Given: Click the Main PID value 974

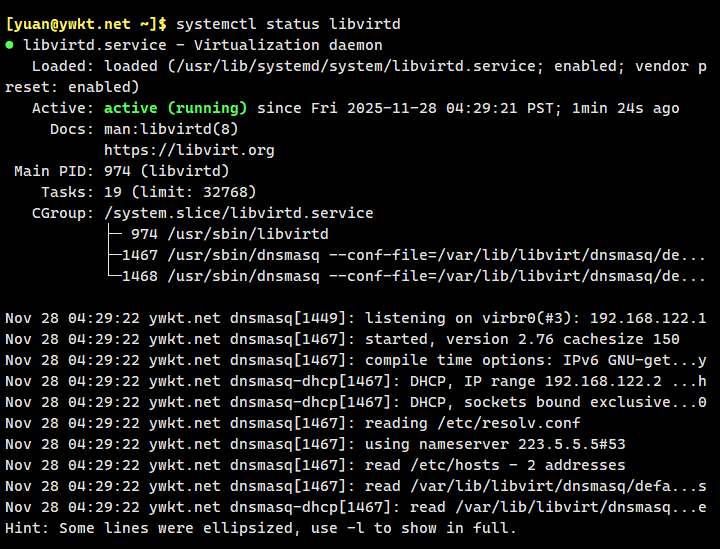Looking at the screenshot, I should point(117,171).
